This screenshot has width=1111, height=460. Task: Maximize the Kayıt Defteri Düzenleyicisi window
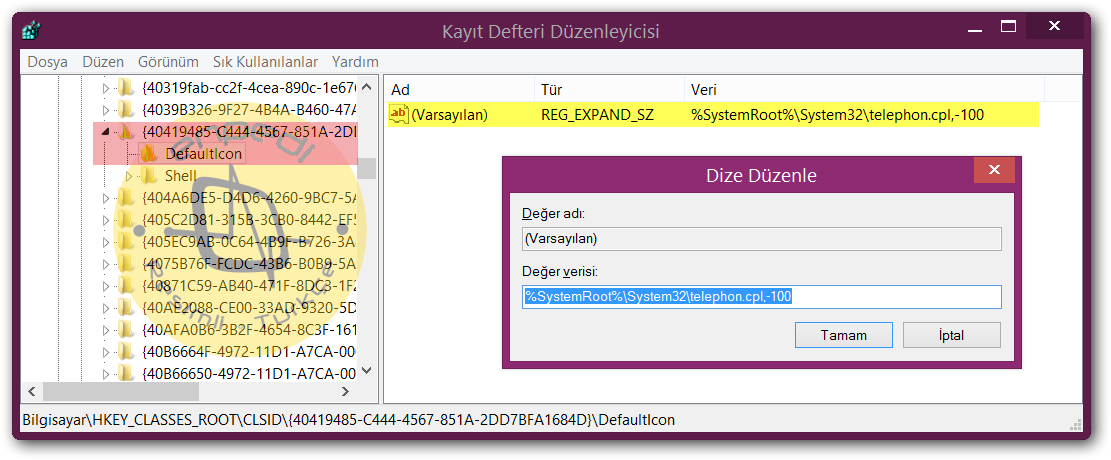tap(1008, 27)
